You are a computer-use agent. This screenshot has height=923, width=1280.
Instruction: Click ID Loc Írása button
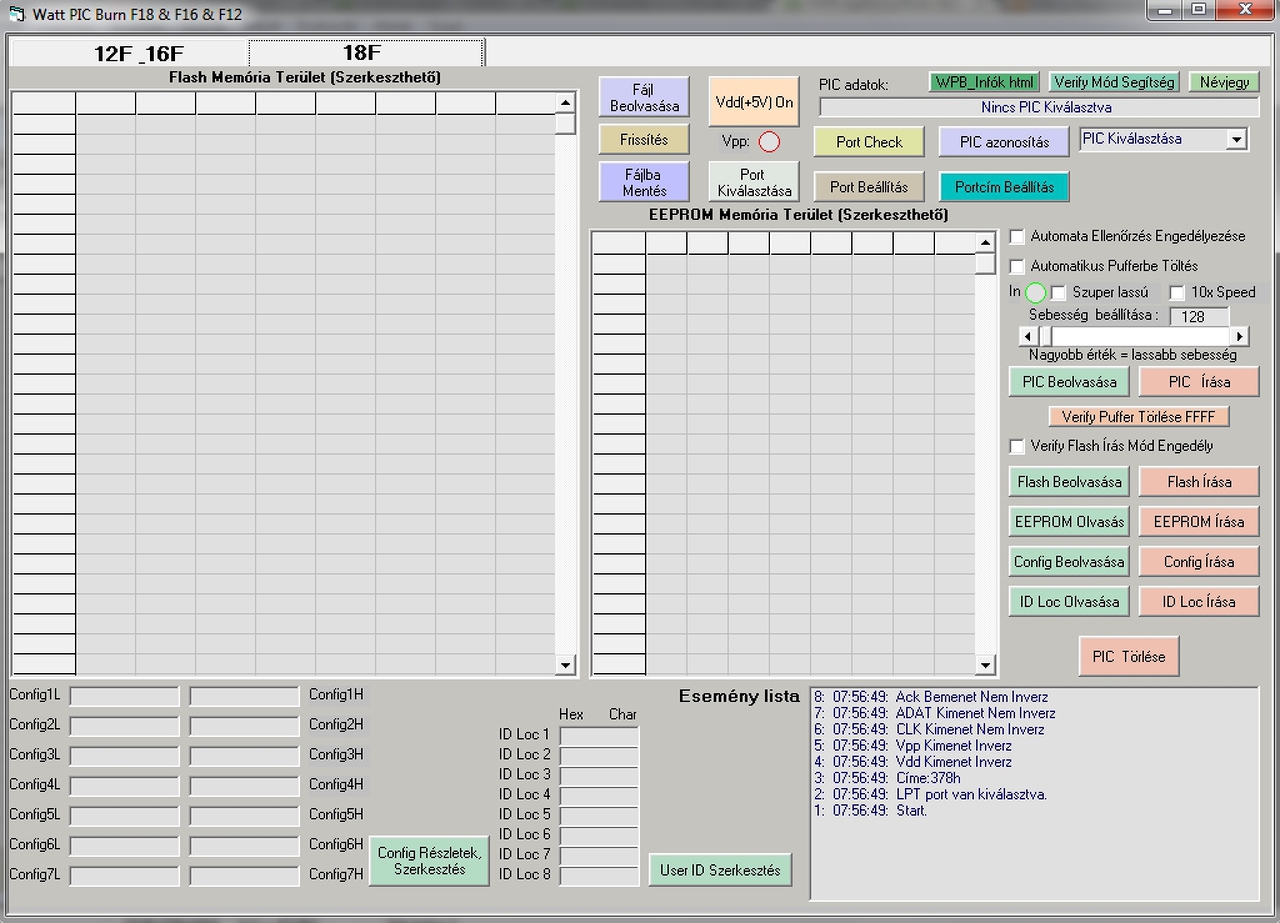[1199, 602]
